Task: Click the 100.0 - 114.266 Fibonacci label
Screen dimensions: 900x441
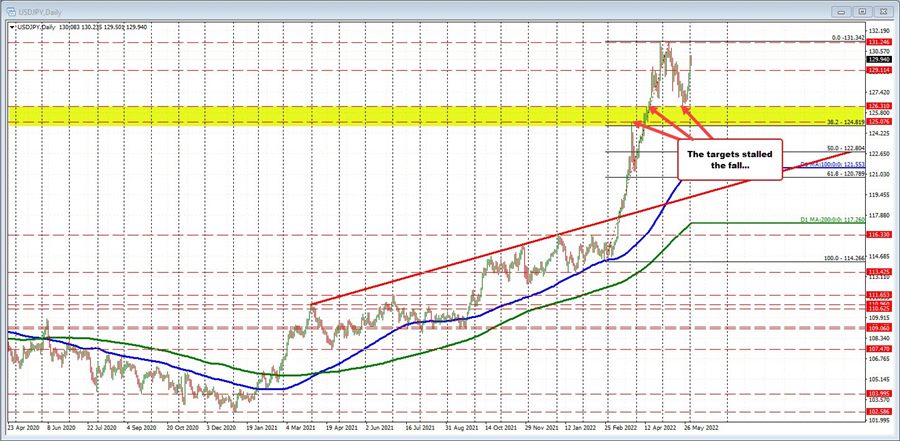Action: [x=844, y=258]
